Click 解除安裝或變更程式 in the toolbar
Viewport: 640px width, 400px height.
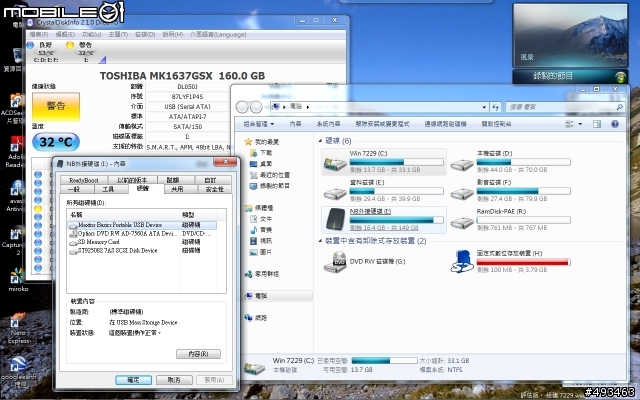tap(382, 124)
